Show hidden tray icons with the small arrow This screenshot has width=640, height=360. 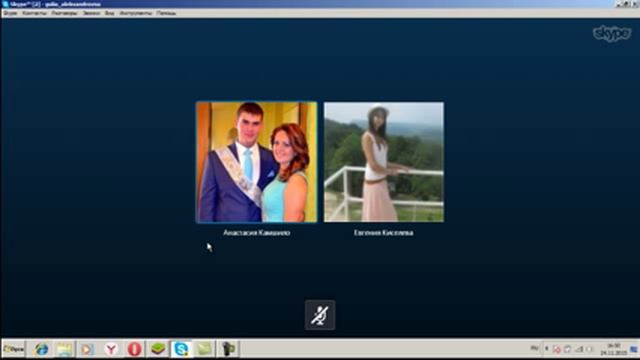point(546,349)
